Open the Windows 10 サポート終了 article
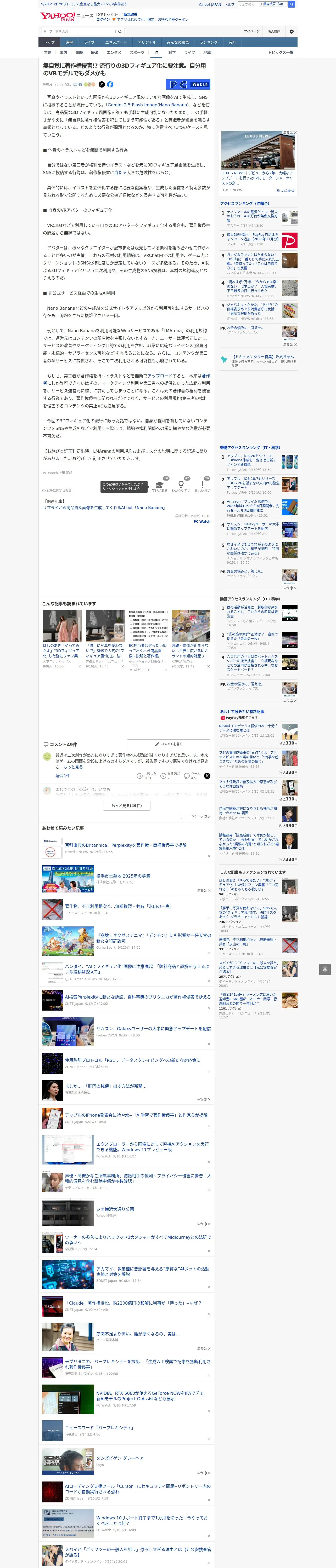The width and height of the screenshot is (336, 1568). click(x=152, y=1520)
